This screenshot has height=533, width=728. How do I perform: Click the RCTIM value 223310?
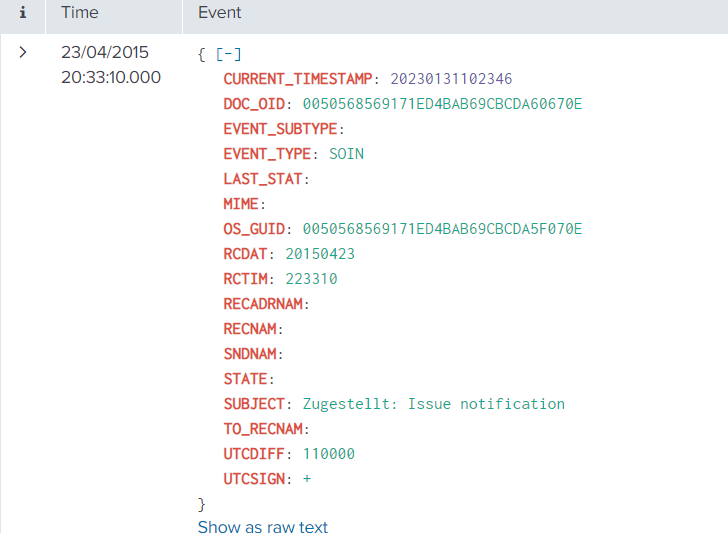(x=311, y=279)
